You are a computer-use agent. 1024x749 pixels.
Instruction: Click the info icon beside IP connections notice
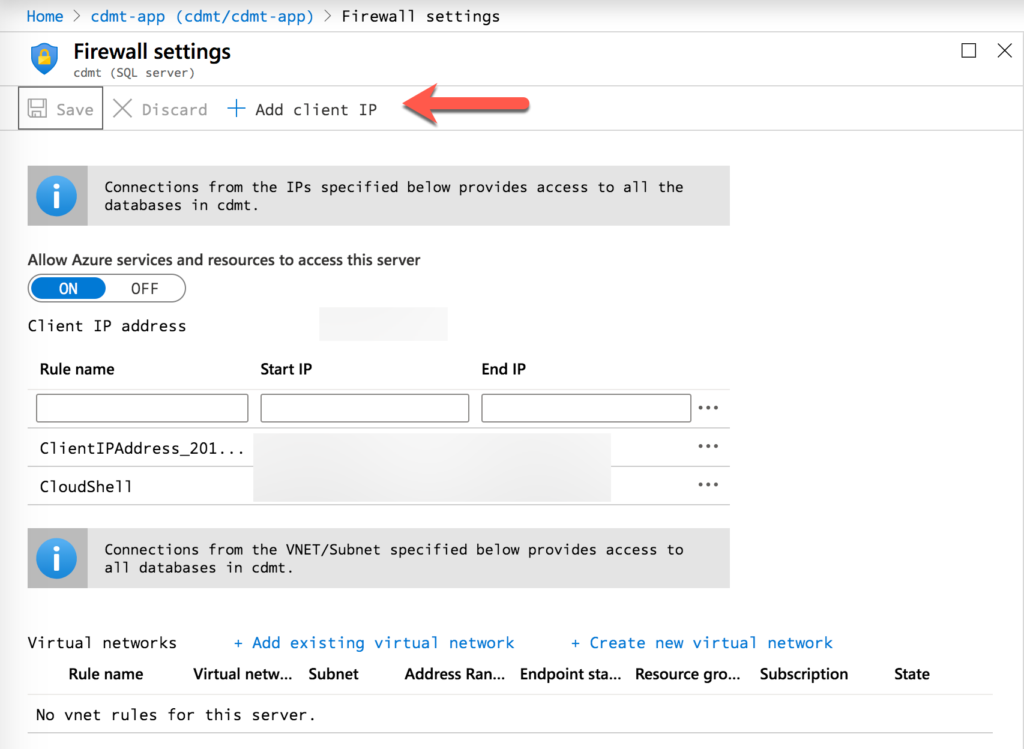(x=57, y=196)
